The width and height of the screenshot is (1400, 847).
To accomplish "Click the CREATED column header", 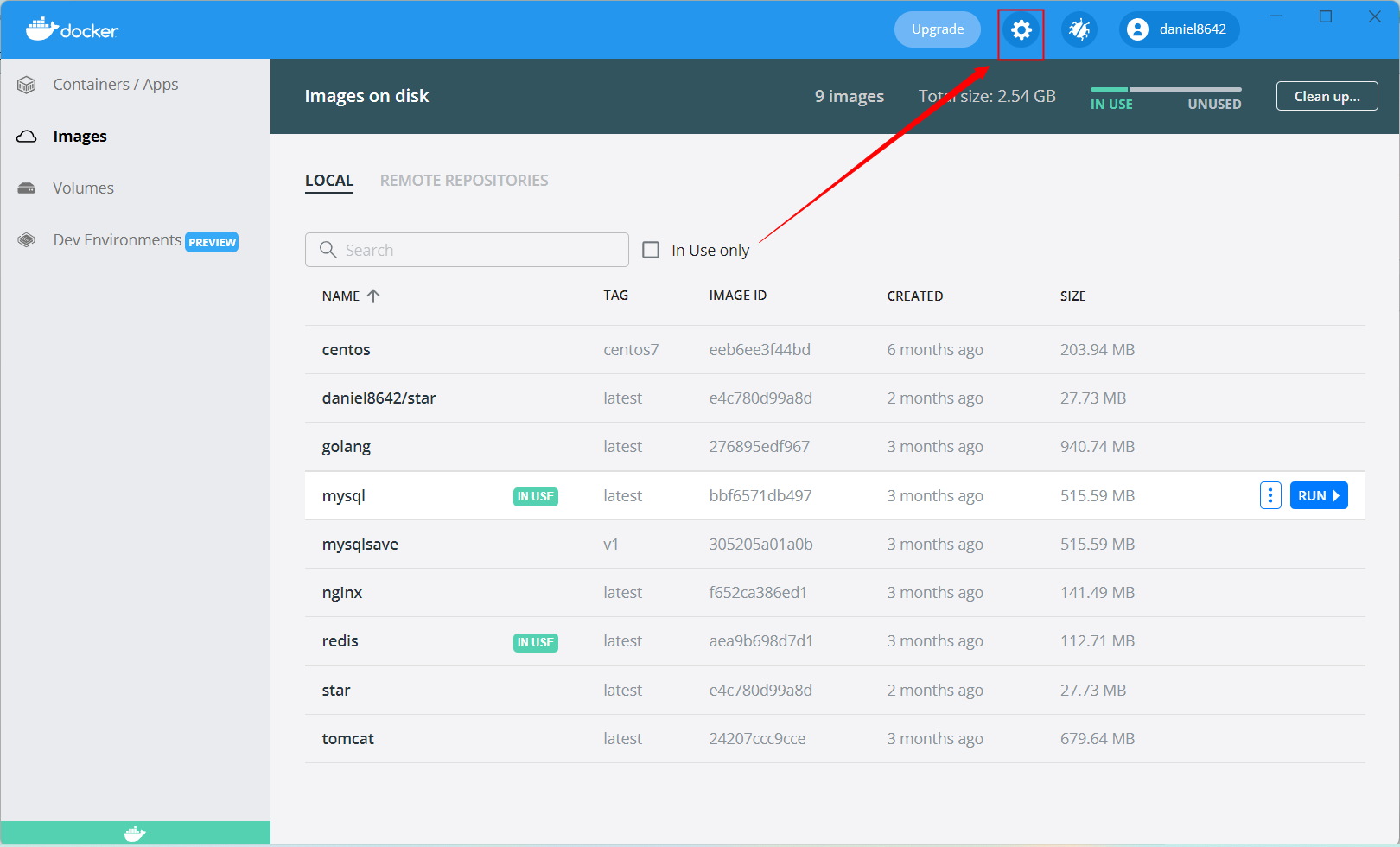I will click(915, 296).
